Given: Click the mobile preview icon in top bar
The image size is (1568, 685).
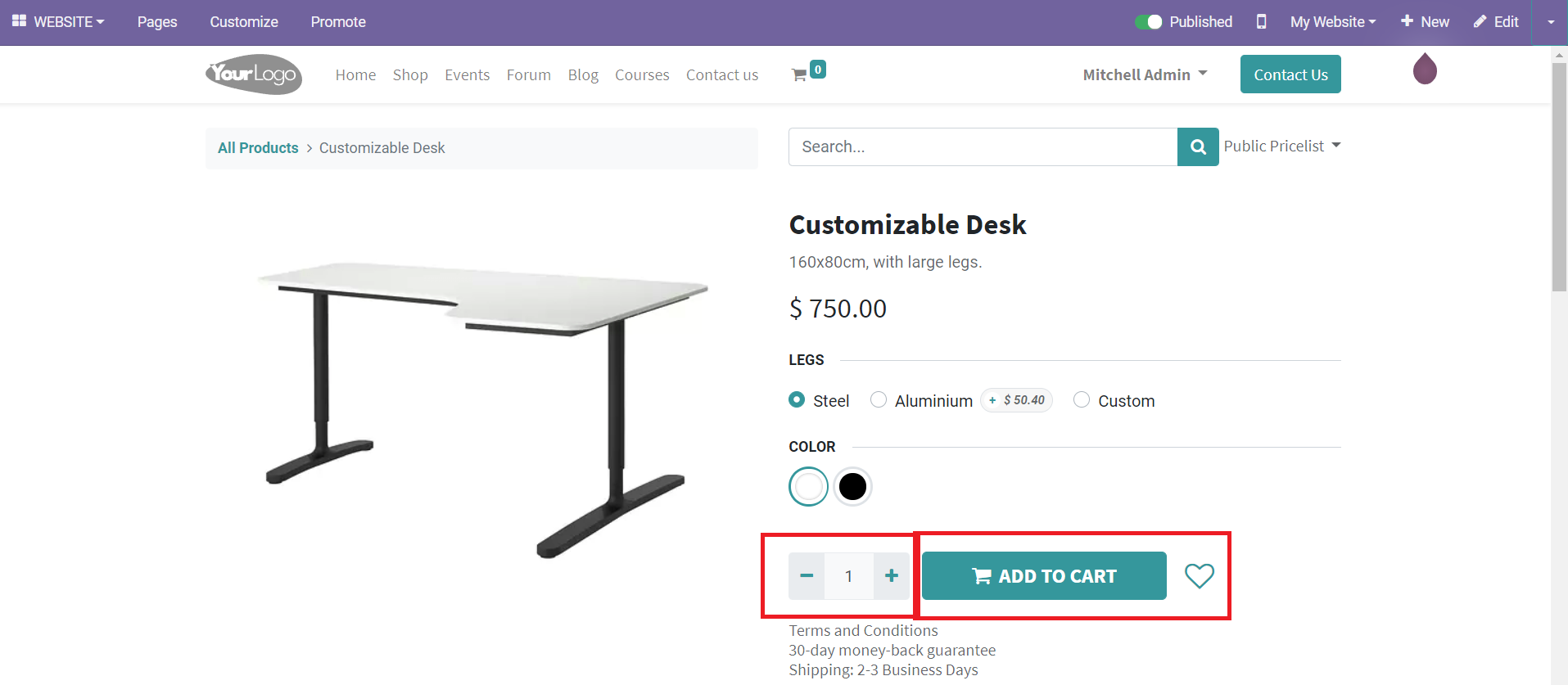Looking at the screenshot, I should [1260, 22].
